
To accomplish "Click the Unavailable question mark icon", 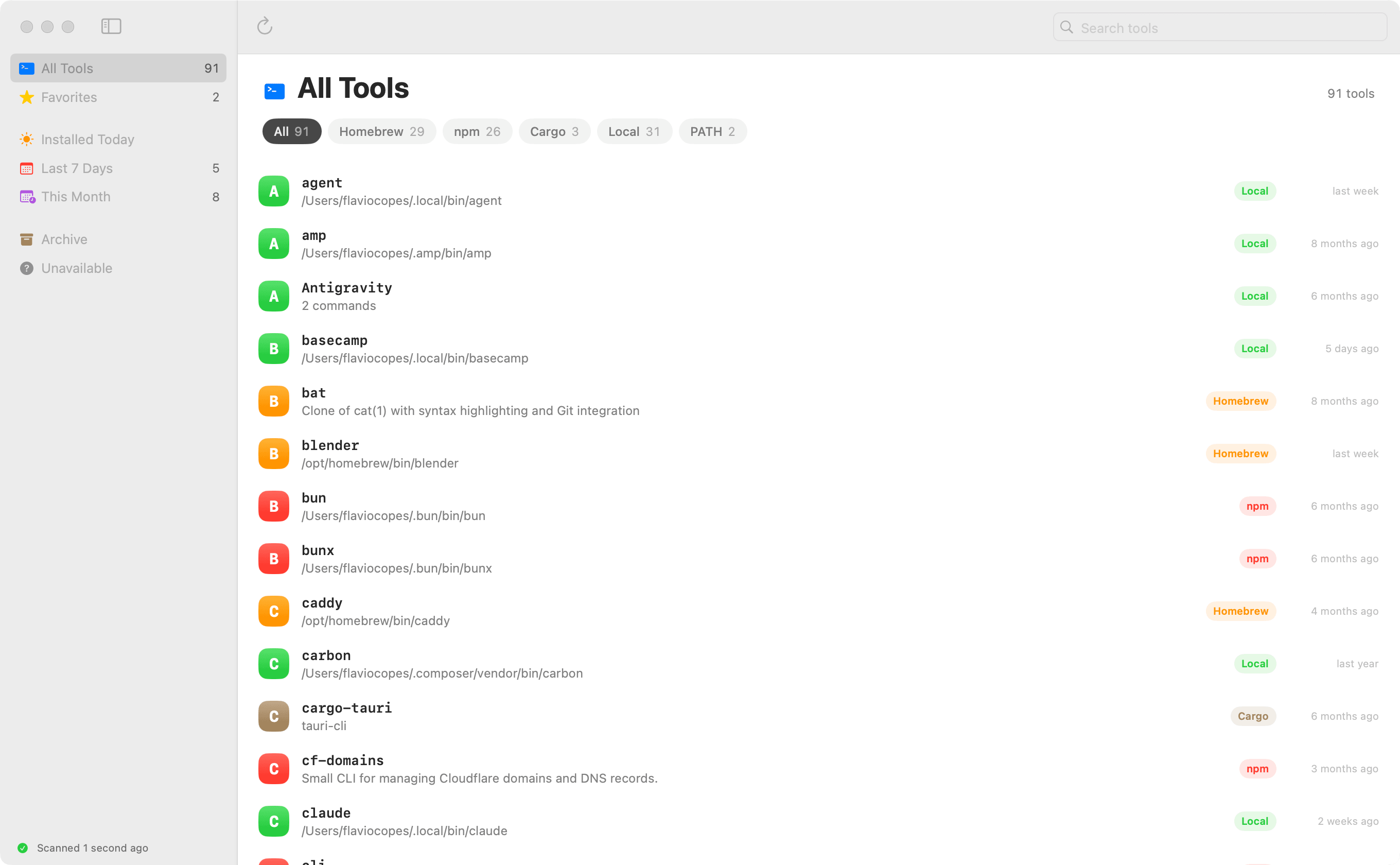I will pos(26,268).
